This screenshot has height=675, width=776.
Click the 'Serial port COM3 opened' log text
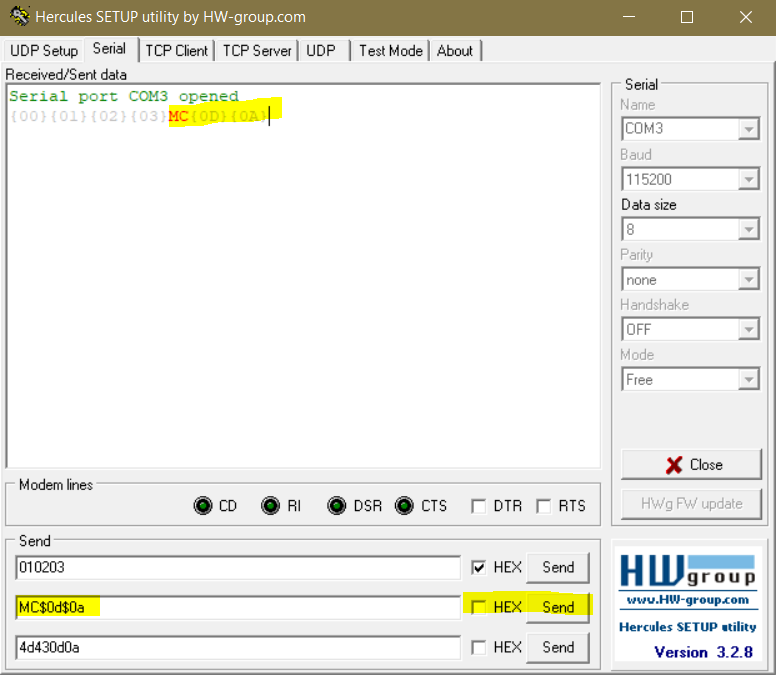[124, 96]
